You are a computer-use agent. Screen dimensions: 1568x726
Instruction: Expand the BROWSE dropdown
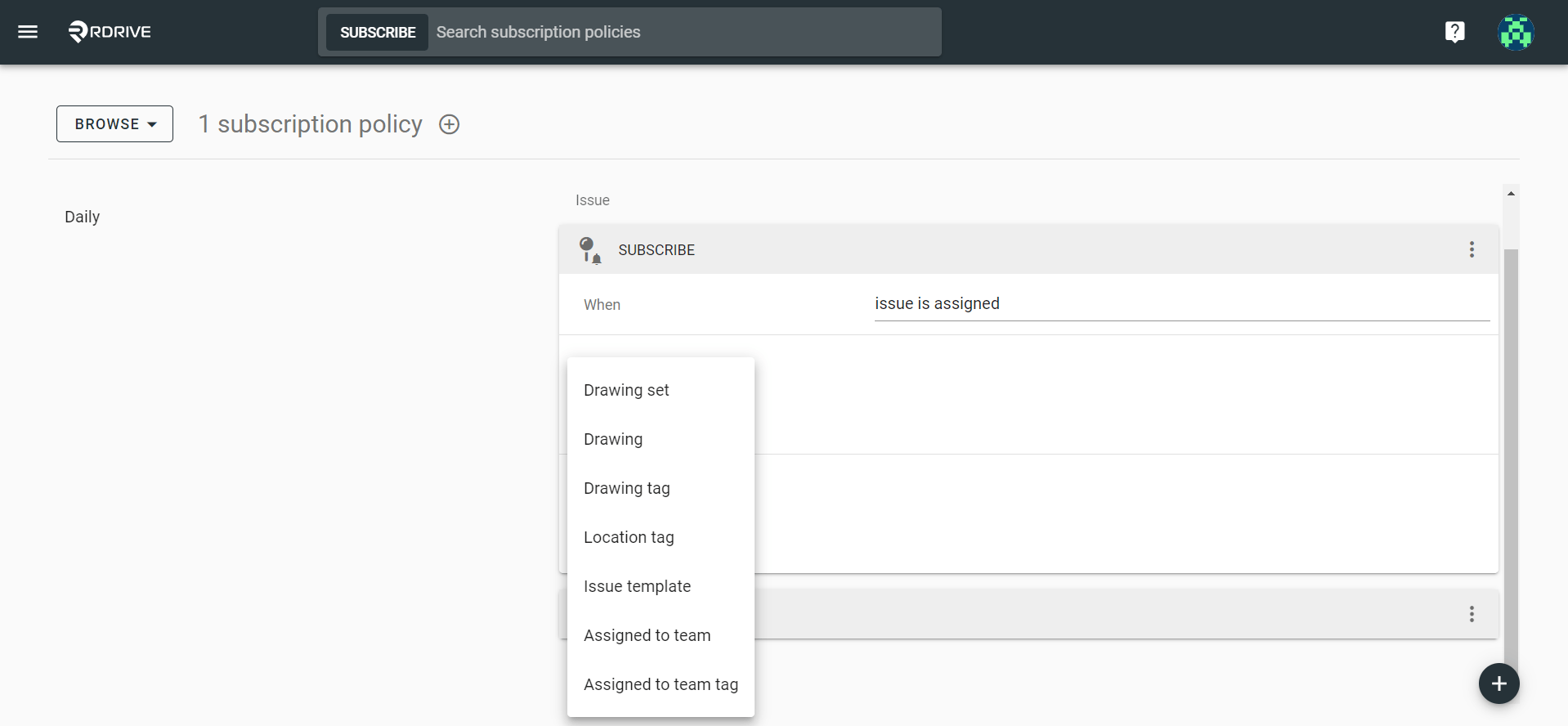click(x=114, y=123)
